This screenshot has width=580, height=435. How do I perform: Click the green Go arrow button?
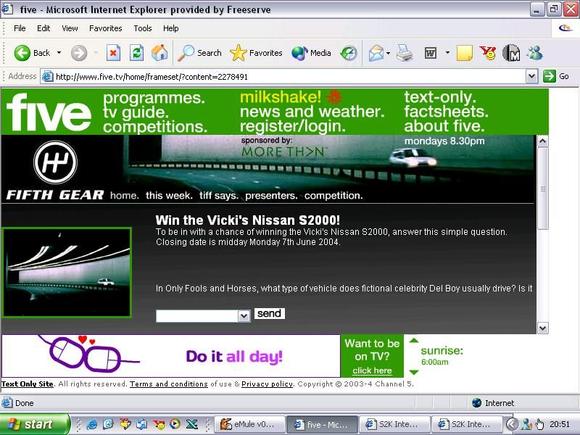click(x=550, y=76)
